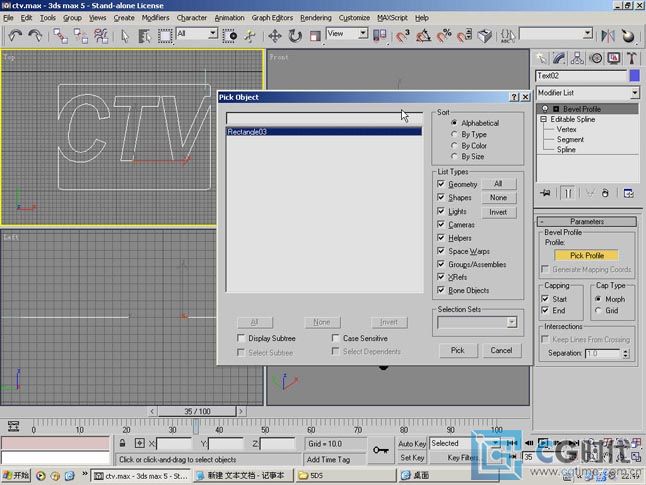646x485 pixels.
Task: Select the Bind to Space Warp tool
Action: click(101, 36)
